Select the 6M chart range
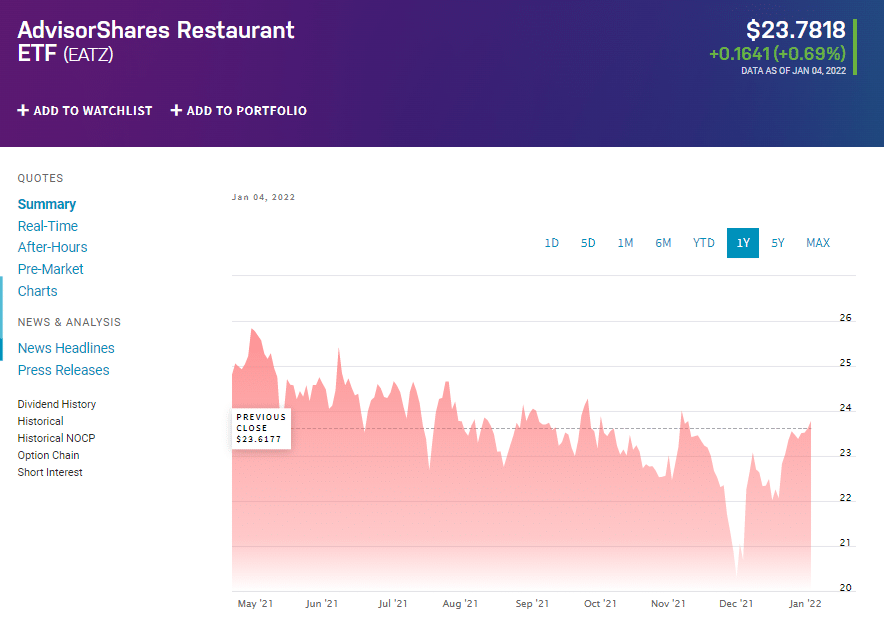The image size is (884, 636). [663, 243]
